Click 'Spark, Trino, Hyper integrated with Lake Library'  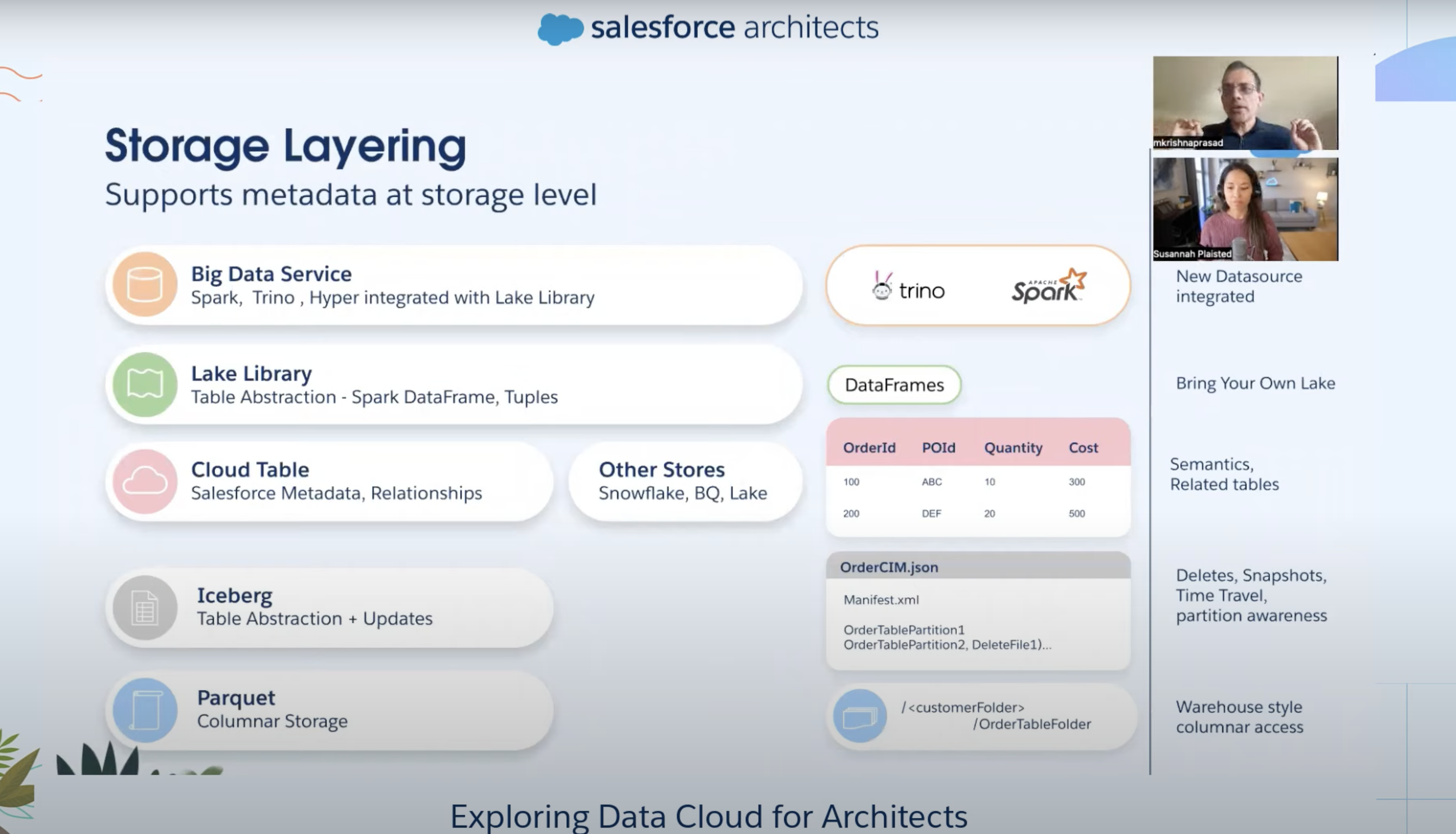[x=392, y=298]
